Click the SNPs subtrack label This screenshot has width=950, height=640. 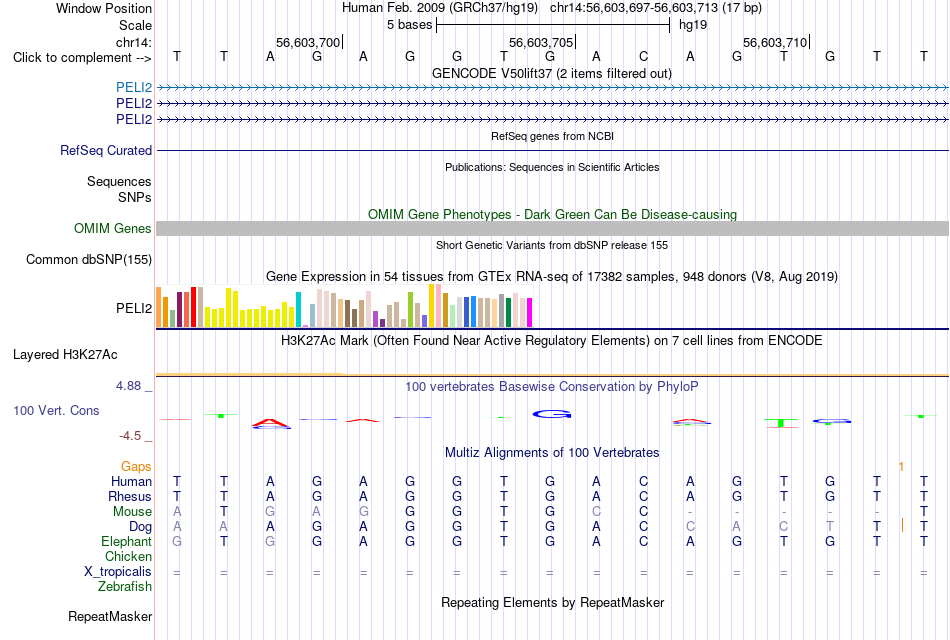(x=135, y=197)
